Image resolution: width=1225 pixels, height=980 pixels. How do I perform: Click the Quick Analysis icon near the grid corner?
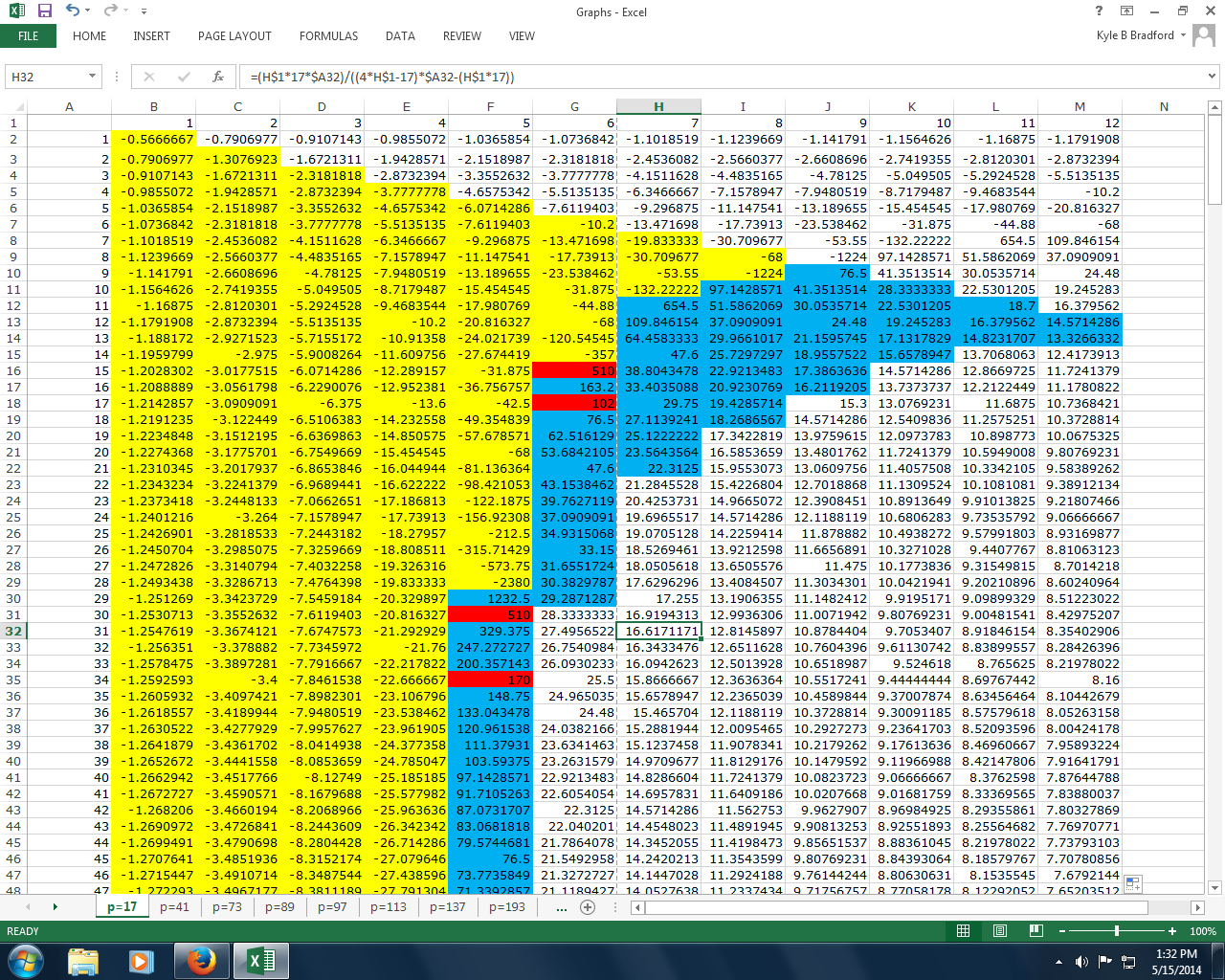coord(1133,883)
